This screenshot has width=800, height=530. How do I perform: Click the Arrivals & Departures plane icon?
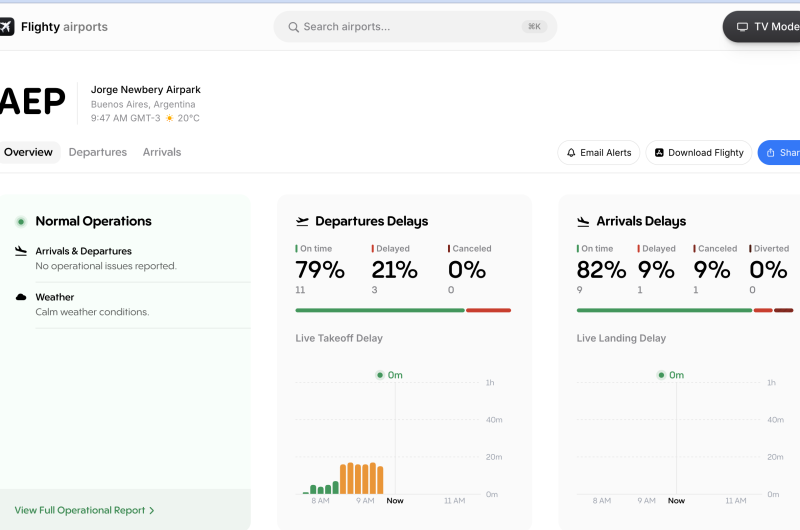click(21, 251)
